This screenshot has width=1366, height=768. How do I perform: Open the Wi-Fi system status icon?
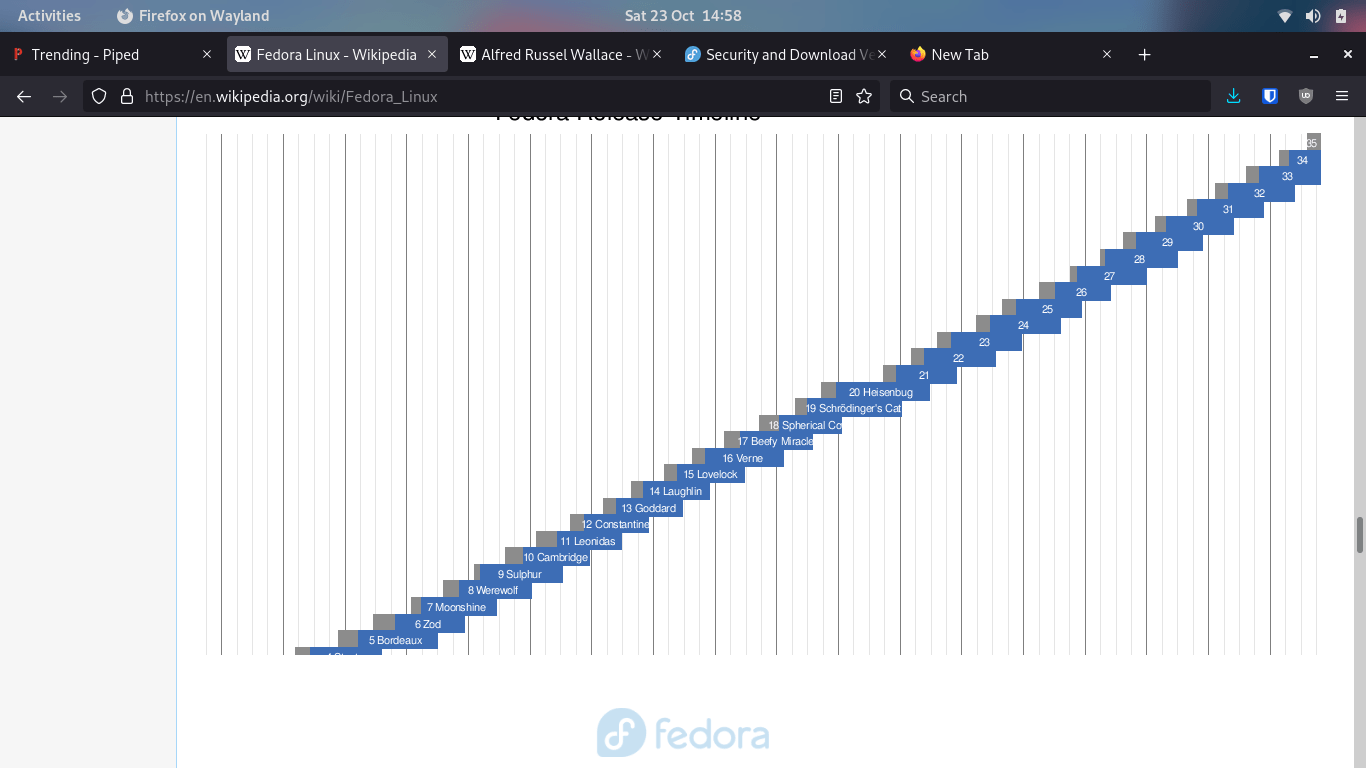pyautogui.click(x=1285, y=15)
